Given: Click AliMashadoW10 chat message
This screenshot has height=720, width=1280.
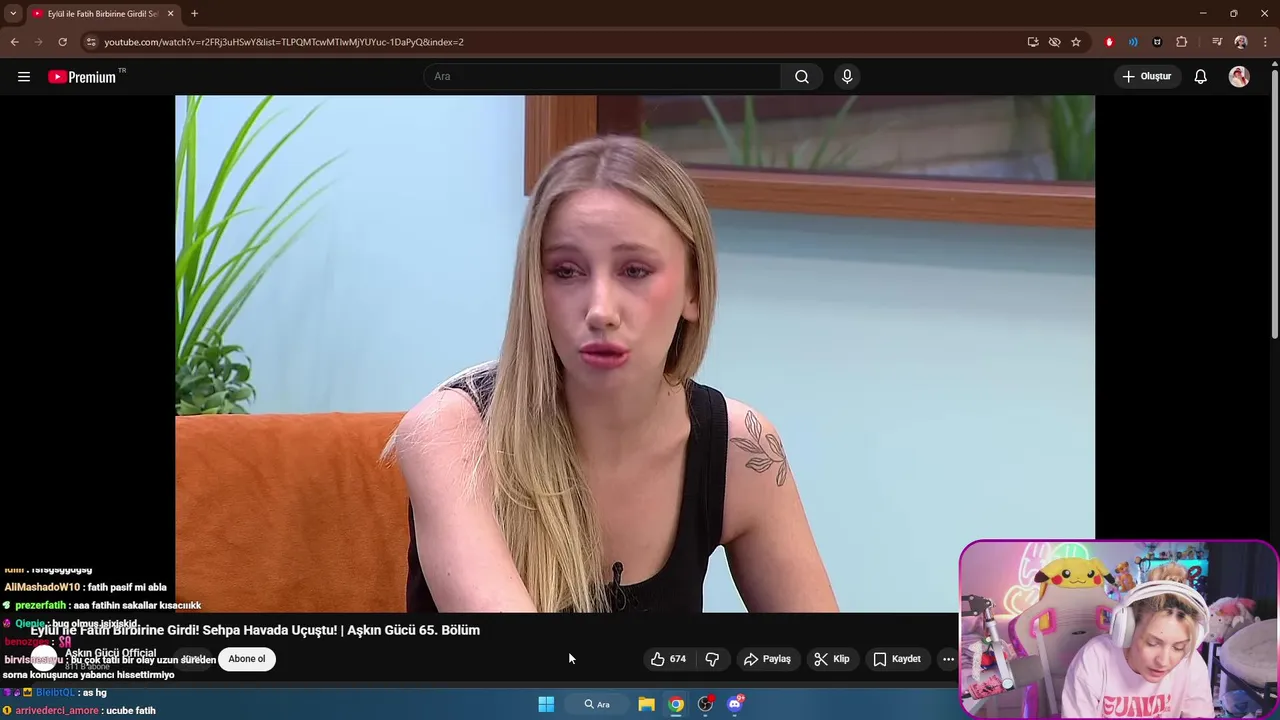Looking at the screenshot, I should [x=85, y=587].
